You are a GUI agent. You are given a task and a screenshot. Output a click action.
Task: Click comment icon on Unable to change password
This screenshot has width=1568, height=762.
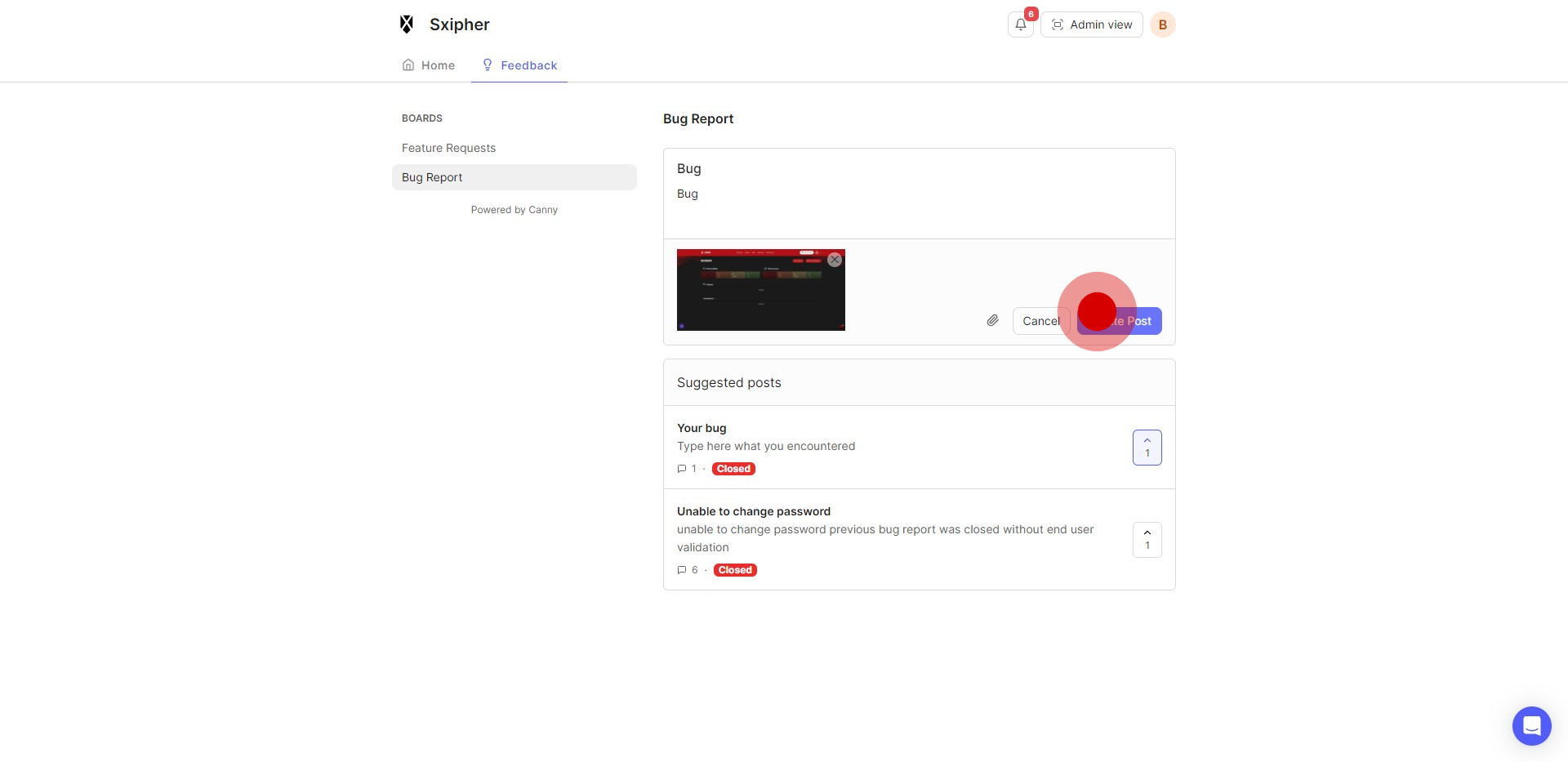coord(682,570)
